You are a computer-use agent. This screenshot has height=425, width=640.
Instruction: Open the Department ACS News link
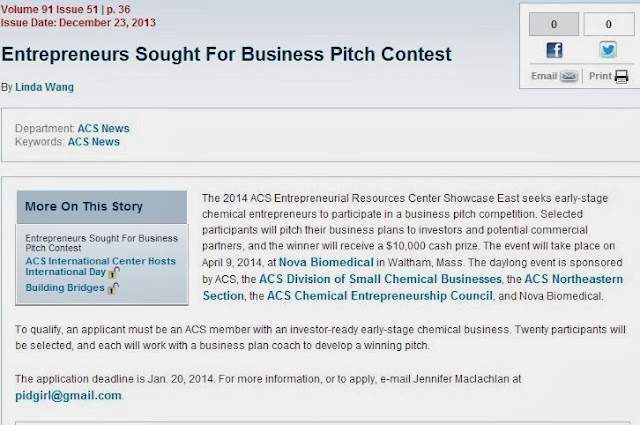coord(103,129)
